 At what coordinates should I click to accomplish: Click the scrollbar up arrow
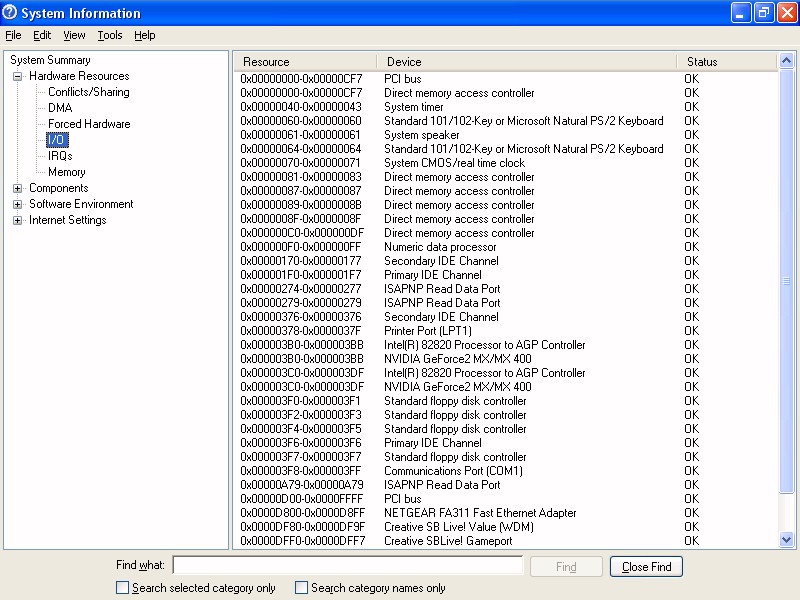point(786,61)
